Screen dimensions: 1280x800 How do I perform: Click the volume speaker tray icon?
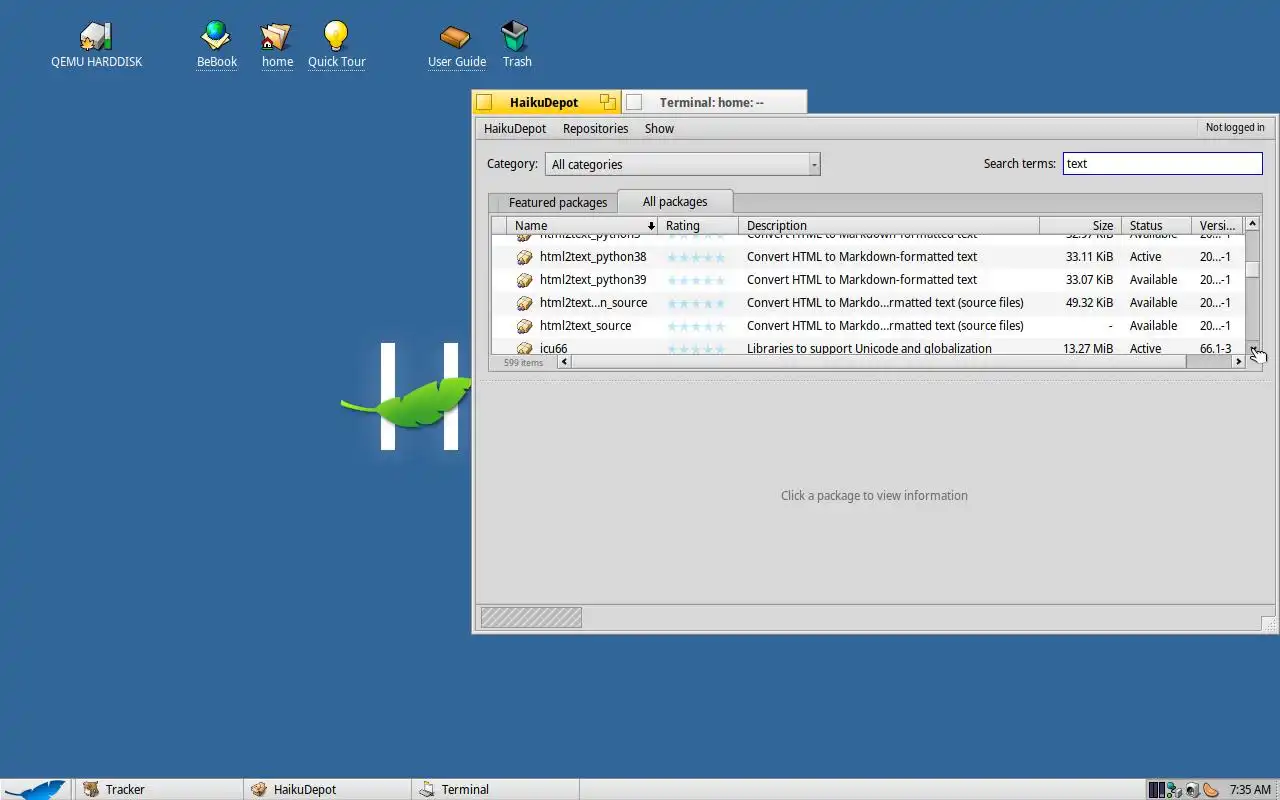[x=1192, y=790]
